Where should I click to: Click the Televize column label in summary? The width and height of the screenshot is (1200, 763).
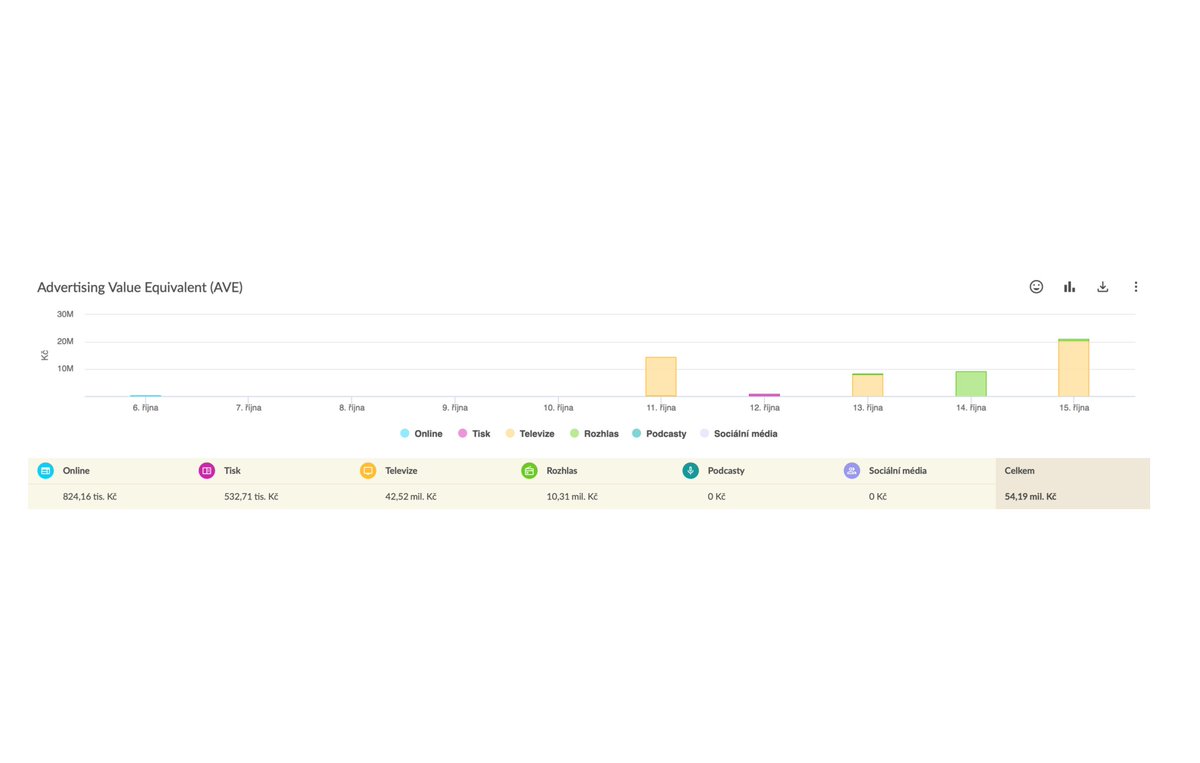click(x=401, y=470)
